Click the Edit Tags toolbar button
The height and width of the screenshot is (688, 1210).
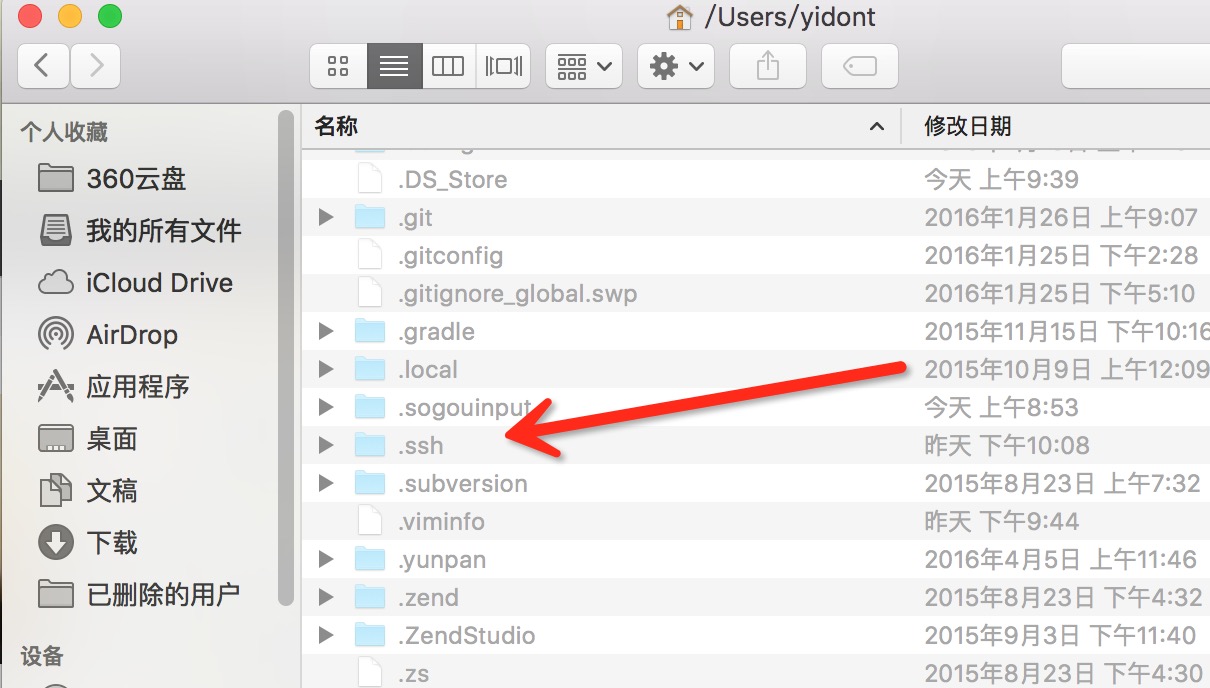point(860,66)
